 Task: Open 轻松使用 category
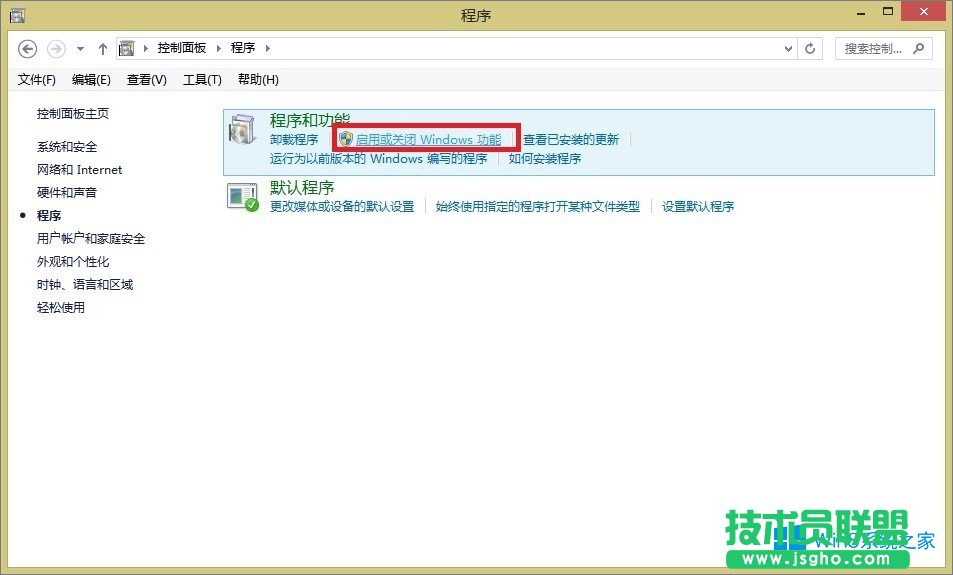[61, 308]
